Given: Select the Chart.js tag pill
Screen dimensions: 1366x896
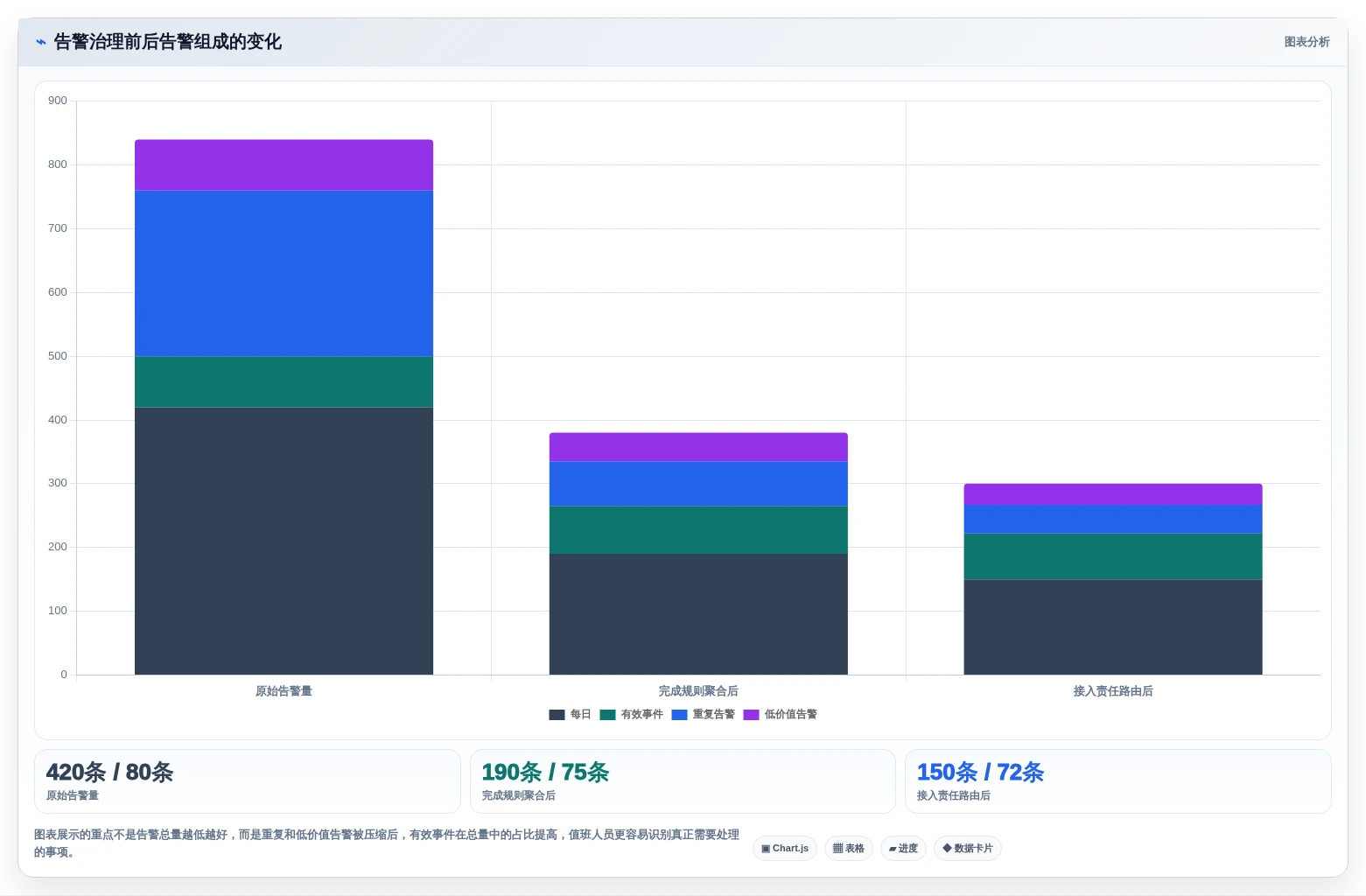Looking at the screenshot, I should [785, 849].
